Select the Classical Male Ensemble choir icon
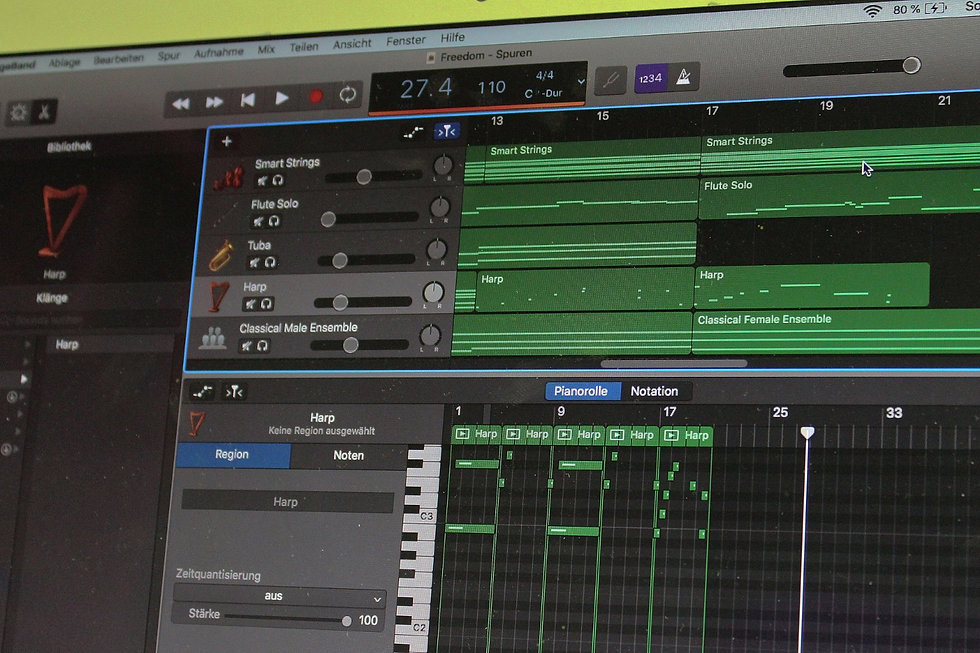Image resolution: width=980 pixels, height=653 pixels. (x=213, y=337)
